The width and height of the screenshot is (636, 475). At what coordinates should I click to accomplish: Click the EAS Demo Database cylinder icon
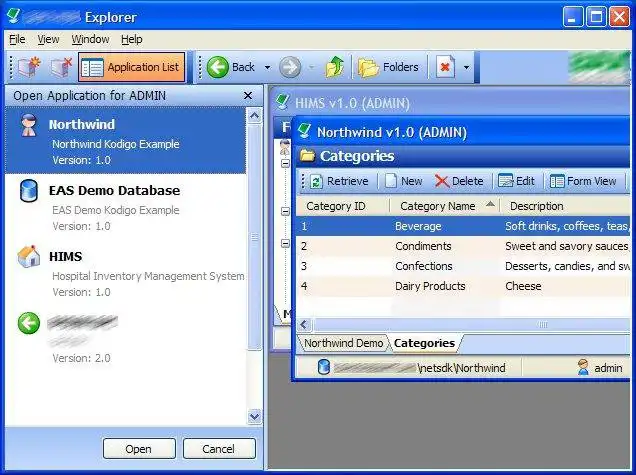tap(29, 191)
